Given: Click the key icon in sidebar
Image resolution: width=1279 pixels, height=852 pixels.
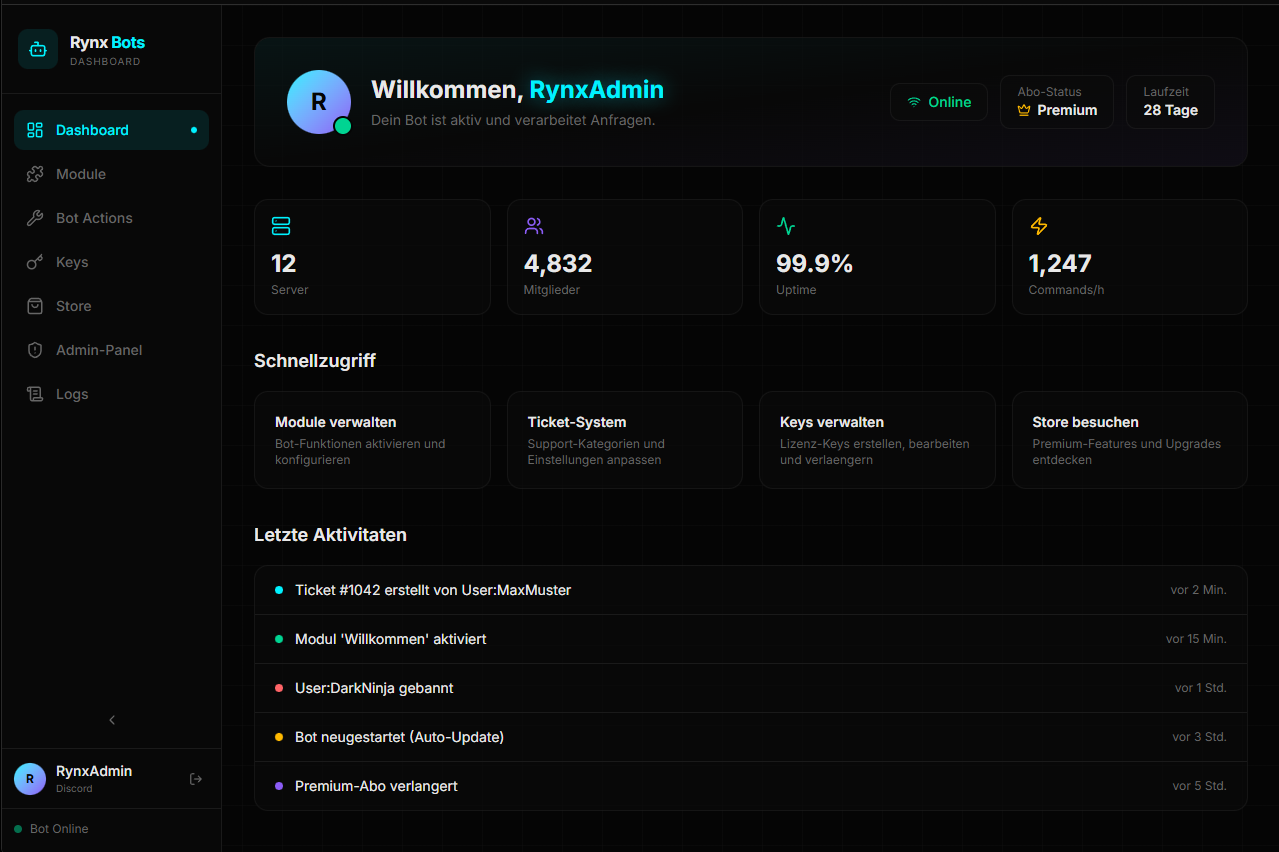Looking at the screenshot, I should (35, 262).
